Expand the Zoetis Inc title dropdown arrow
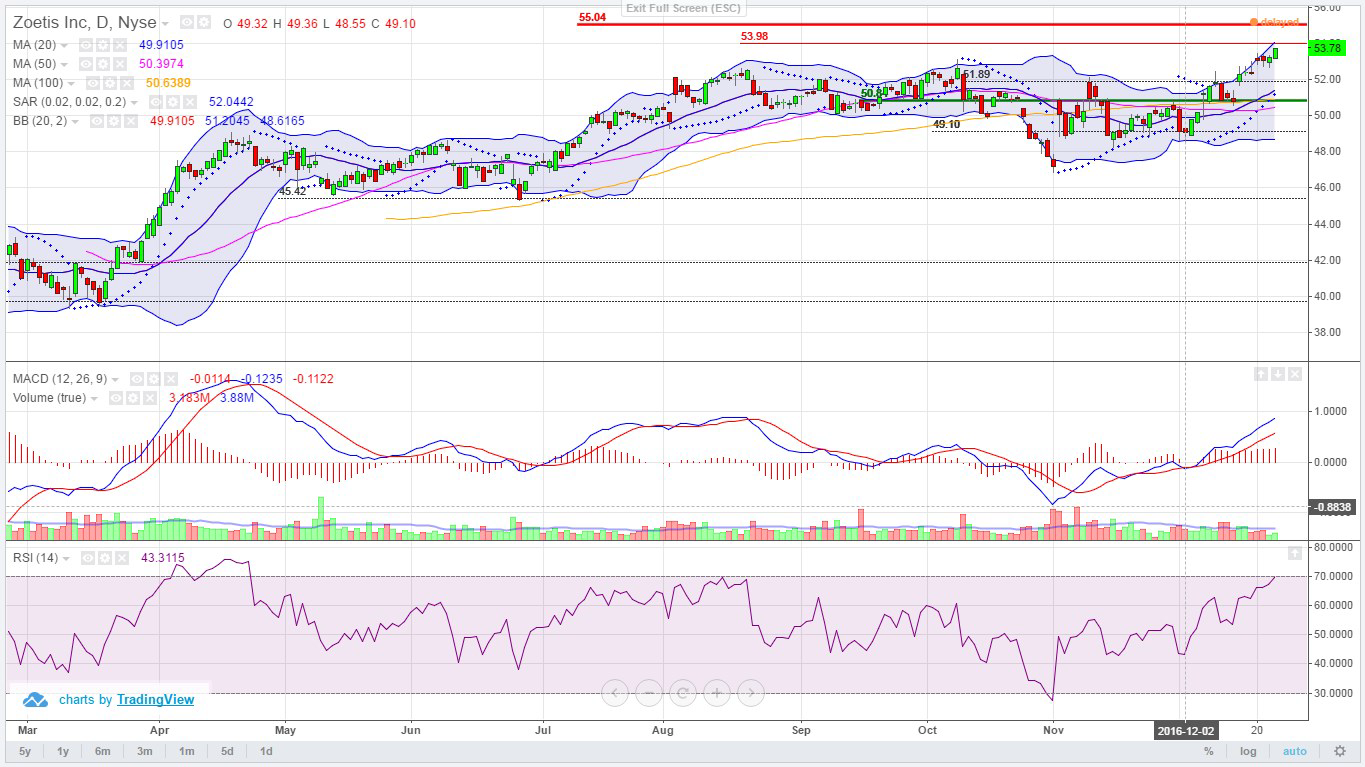 (x=165, y=23)
